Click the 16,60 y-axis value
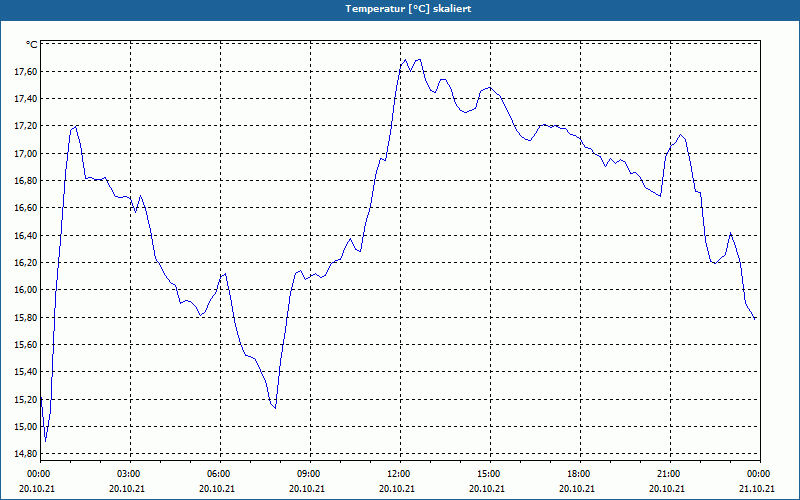800x500 pixels. pyautogui.click(x=26, y=208)
